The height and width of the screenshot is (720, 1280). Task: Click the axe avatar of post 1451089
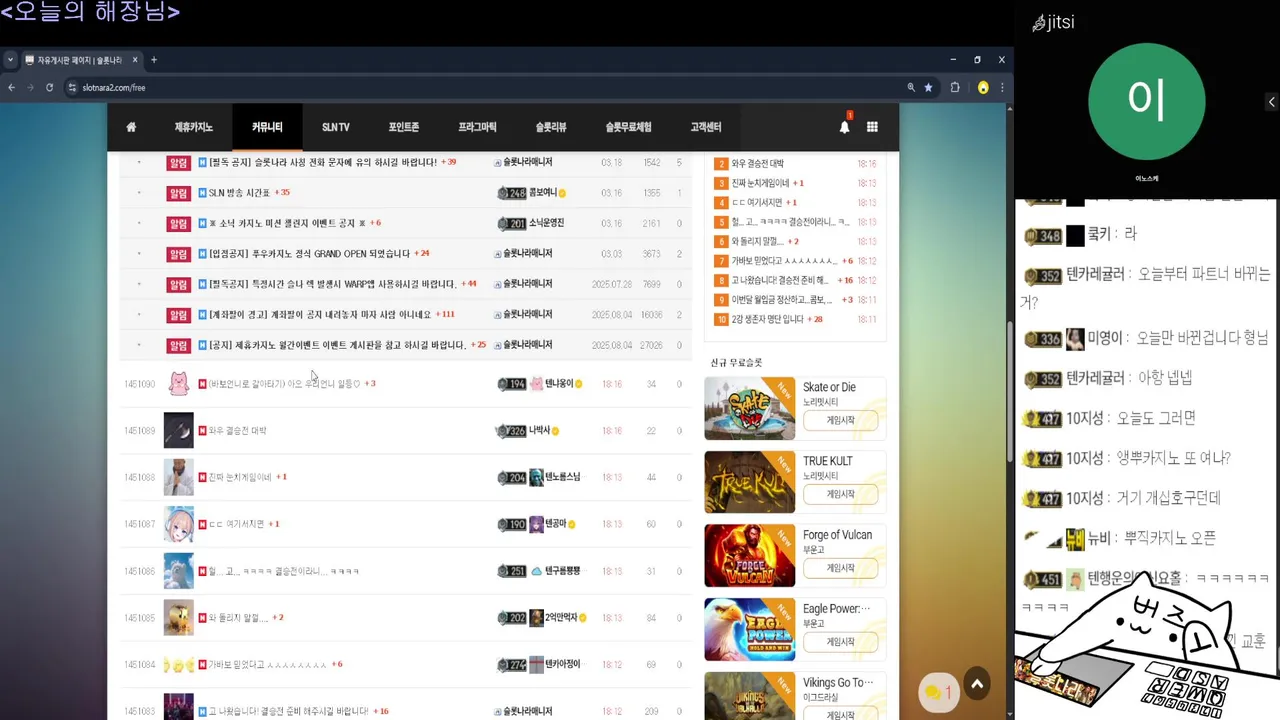tap(179, 431)
